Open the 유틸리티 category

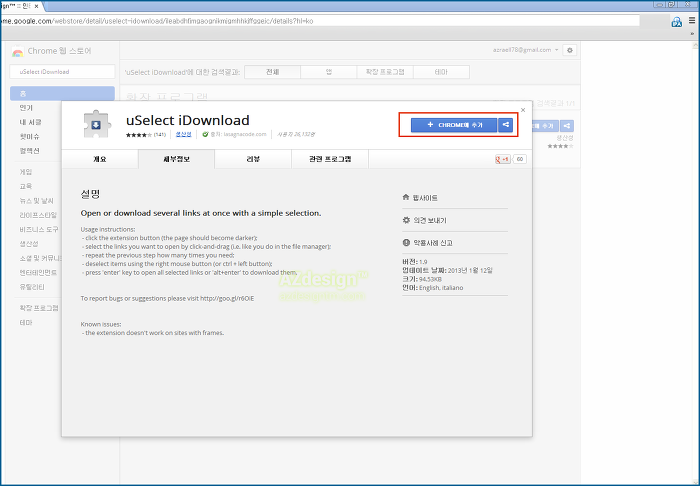32,287
